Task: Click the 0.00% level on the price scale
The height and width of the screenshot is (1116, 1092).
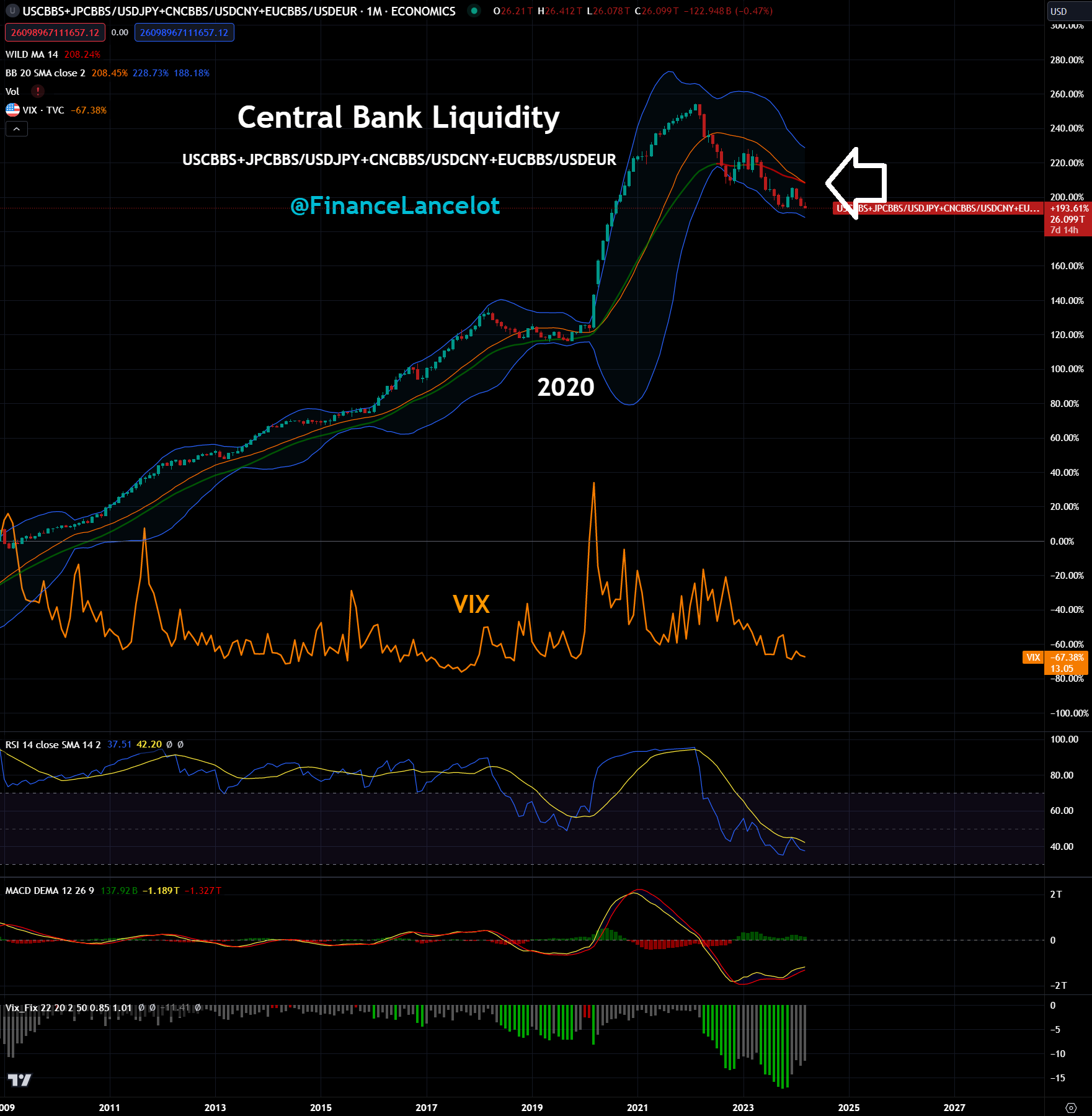Action: point(1062,542)
